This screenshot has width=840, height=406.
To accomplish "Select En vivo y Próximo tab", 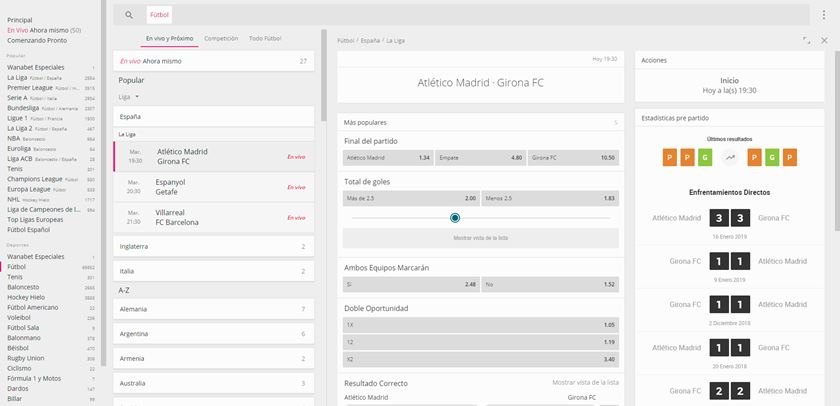I will pos(169,39).
